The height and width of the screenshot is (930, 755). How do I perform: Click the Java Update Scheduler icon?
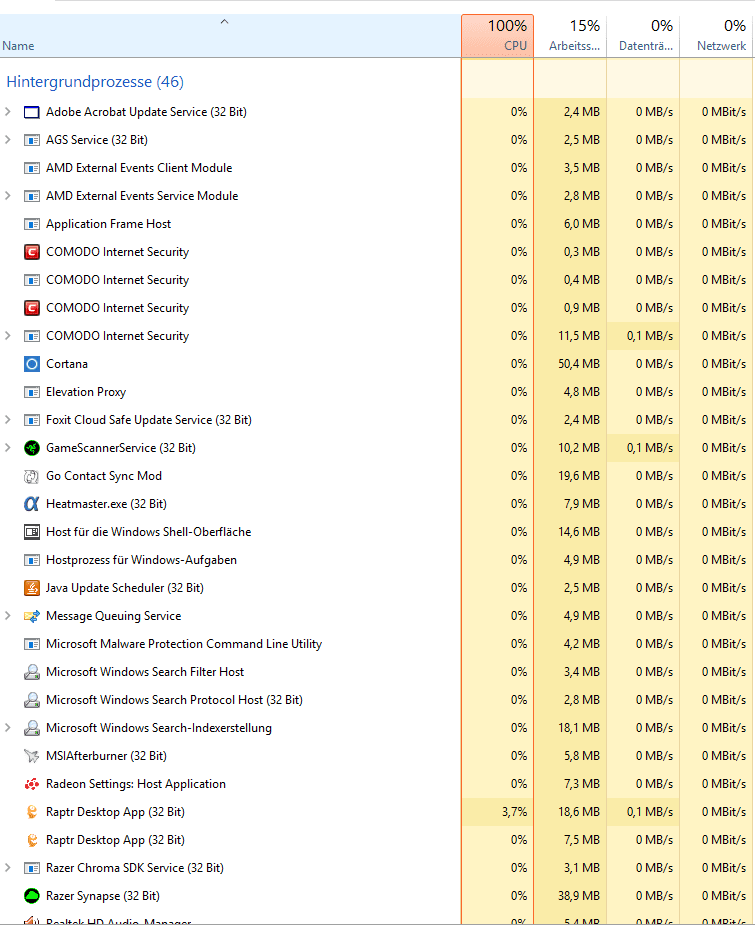(31, 588)
